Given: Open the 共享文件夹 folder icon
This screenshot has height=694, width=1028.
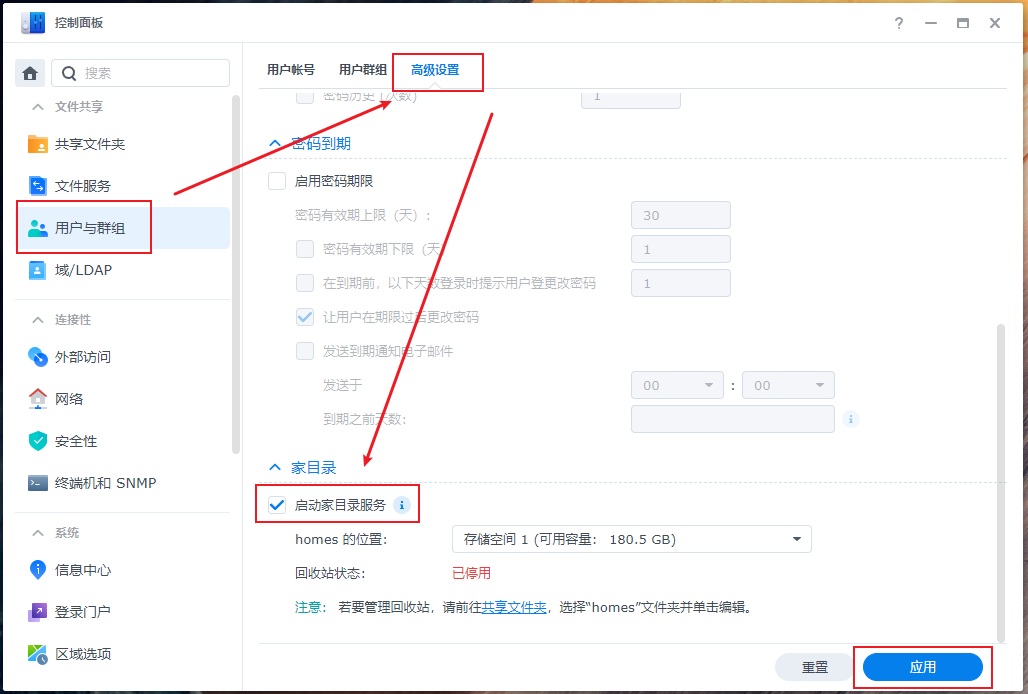Looking at the screenshot, I should point(38,144).
